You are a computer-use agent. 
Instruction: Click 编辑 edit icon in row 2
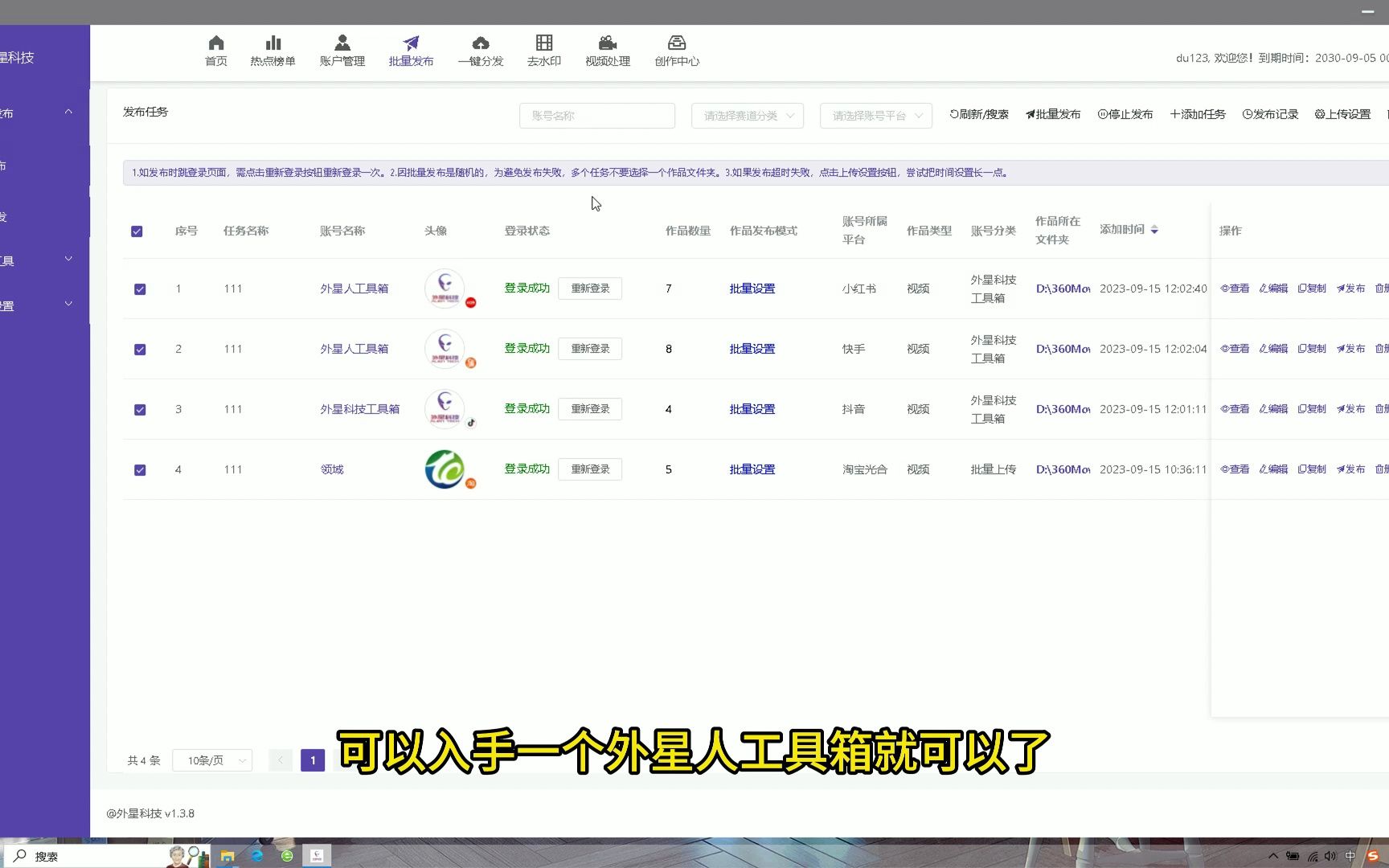pyautogui.click(x=1273, y=349)
